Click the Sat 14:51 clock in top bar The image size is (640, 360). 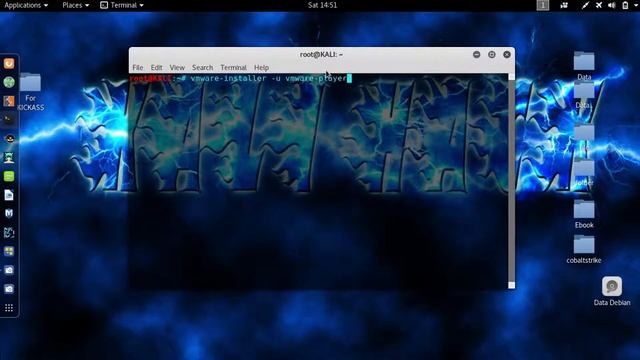pyautogui.click(x=322, y=5)
